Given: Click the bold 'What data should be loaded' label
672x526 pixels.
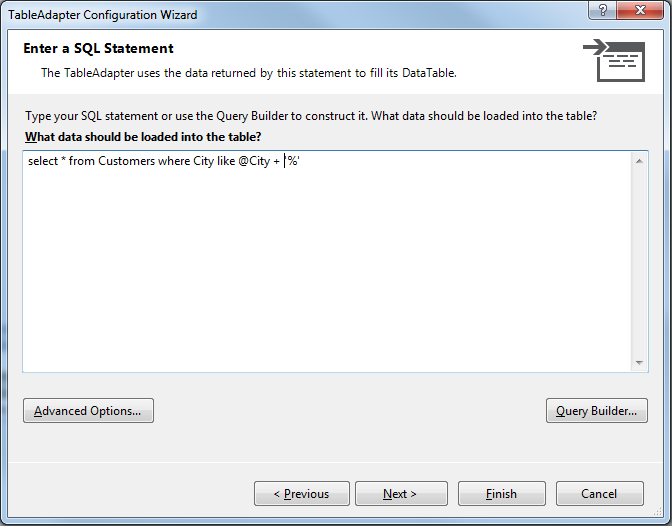Looking at the screenshot, I should coord(143,137).
